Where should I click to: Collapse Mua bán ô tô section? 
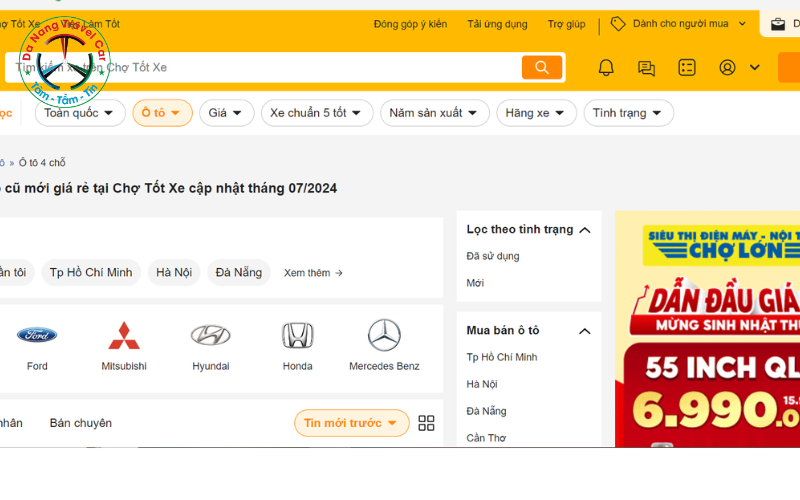tap(585, 331)
